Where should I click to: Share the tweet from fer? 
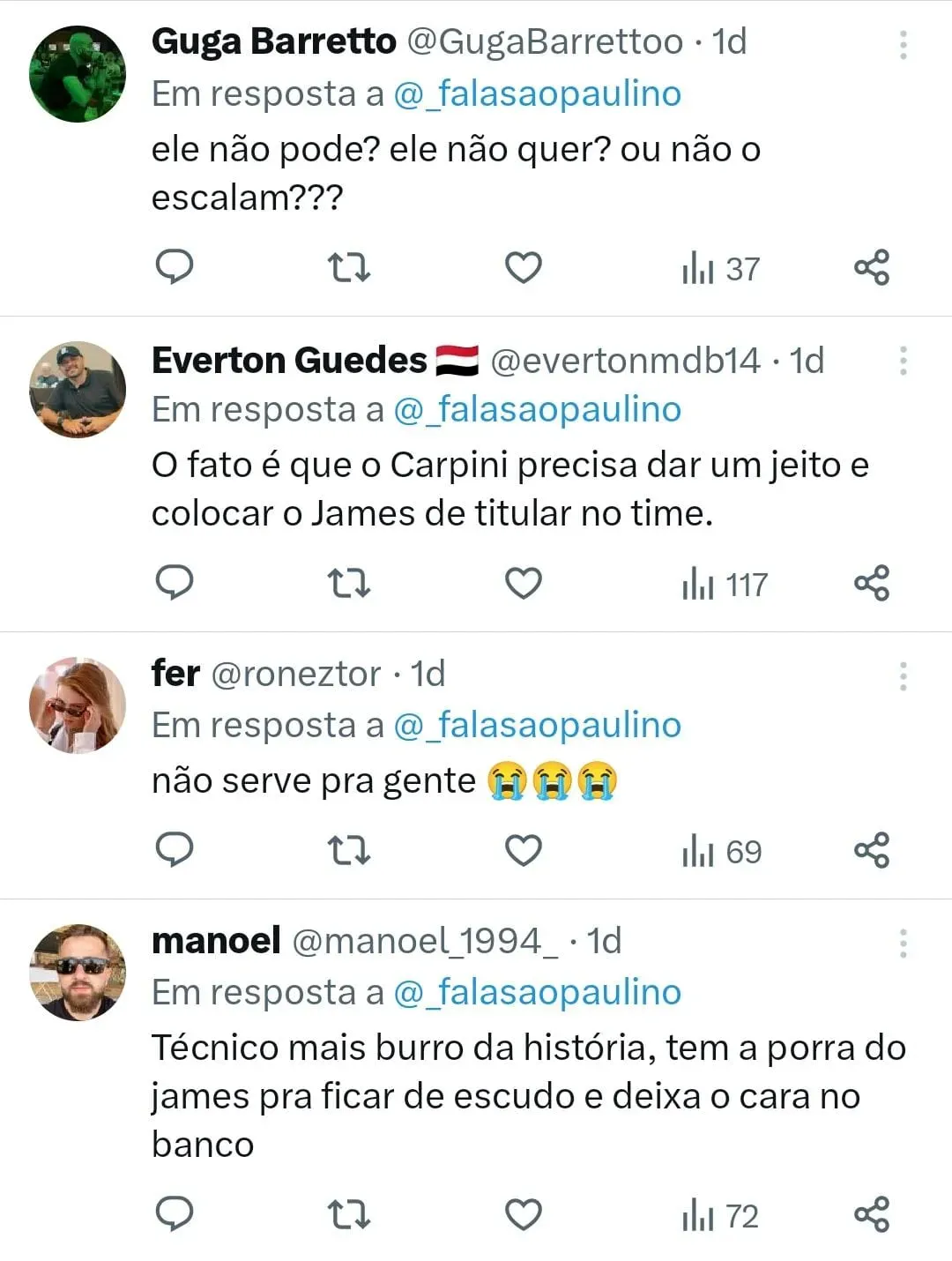872,850
